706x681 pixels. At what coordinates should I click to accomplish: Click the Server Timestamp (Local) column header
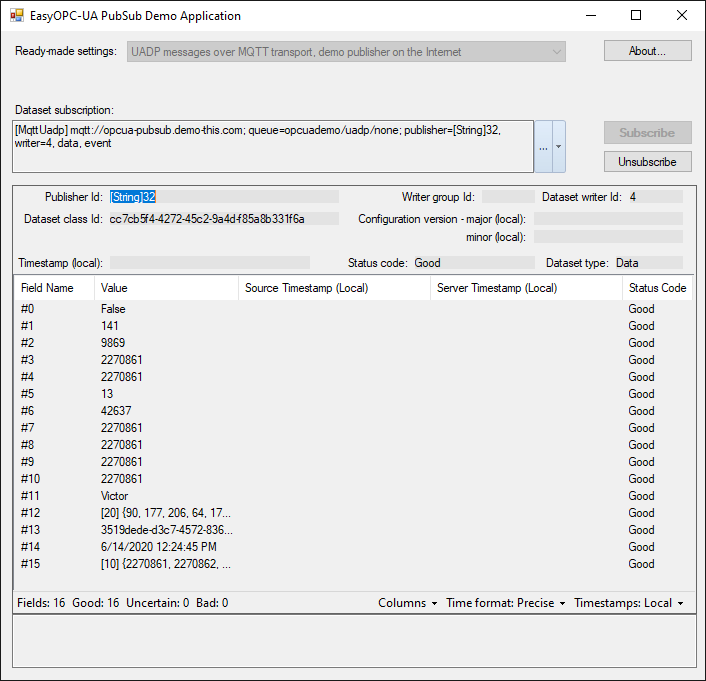(x=526, y=288)
